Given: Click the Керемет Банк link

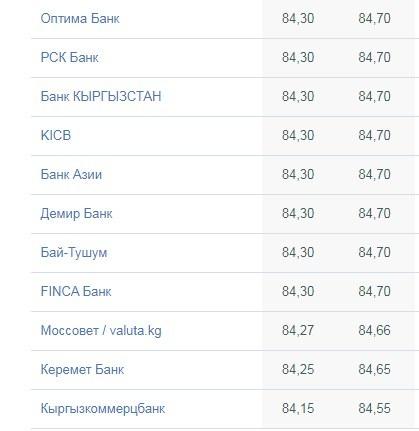Looking at the screenshot, I should [x=82, y=369].
